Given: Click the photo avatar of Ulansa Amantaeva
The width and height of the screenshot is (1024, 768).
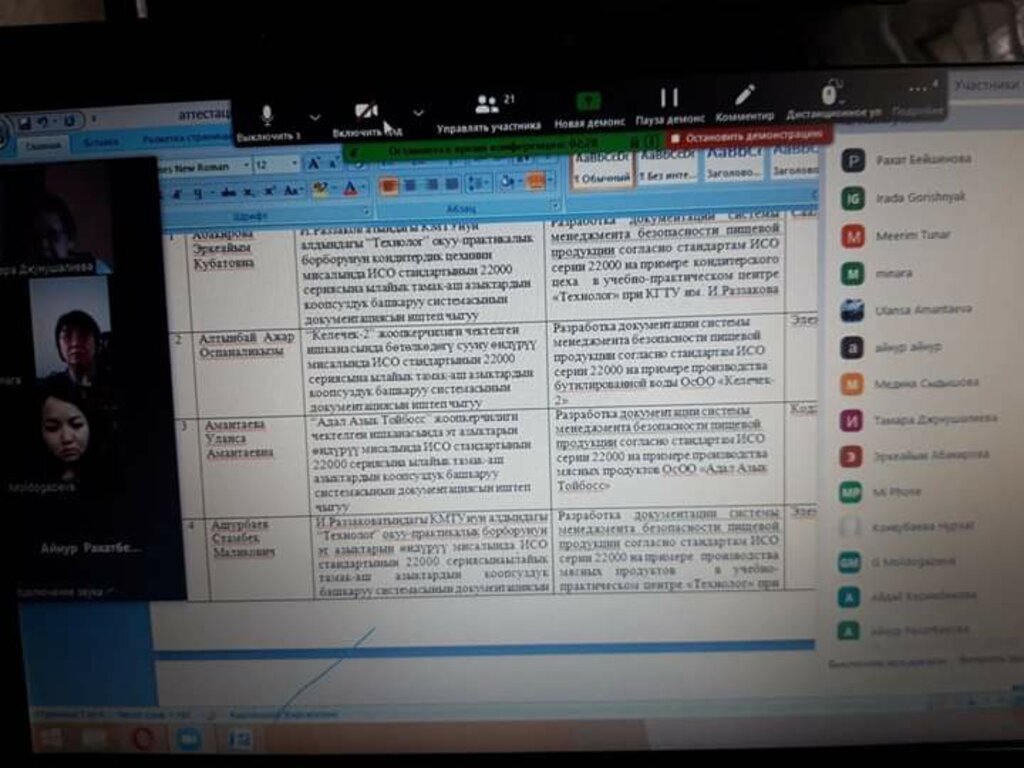Looking at the screenshot, I should pos(852,311).
